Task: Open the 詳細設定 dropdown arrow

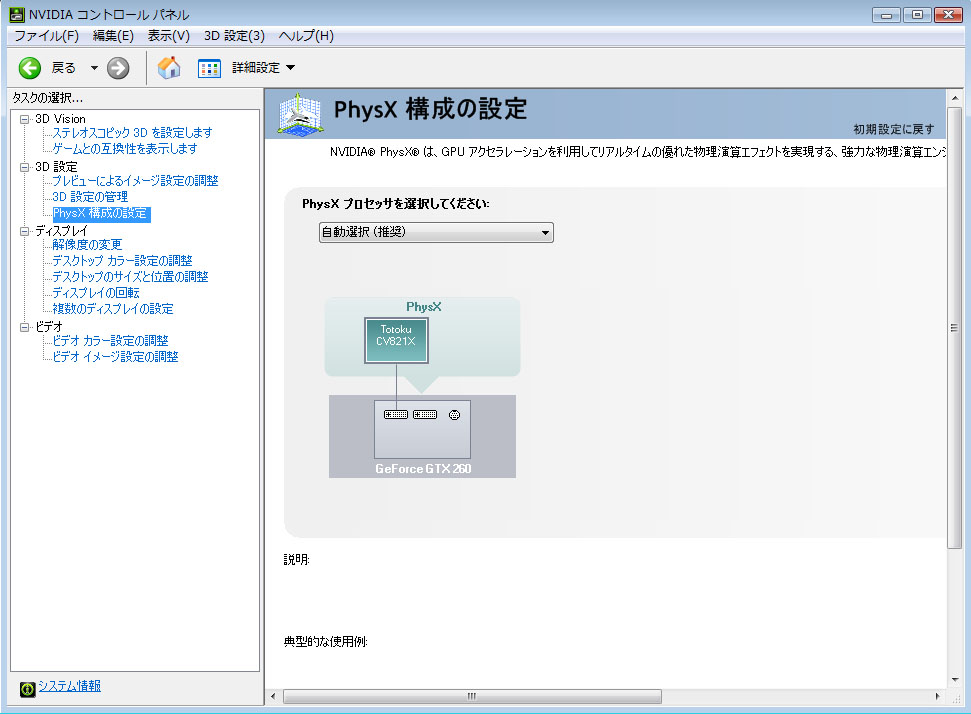Action: (x=290, y=67)
